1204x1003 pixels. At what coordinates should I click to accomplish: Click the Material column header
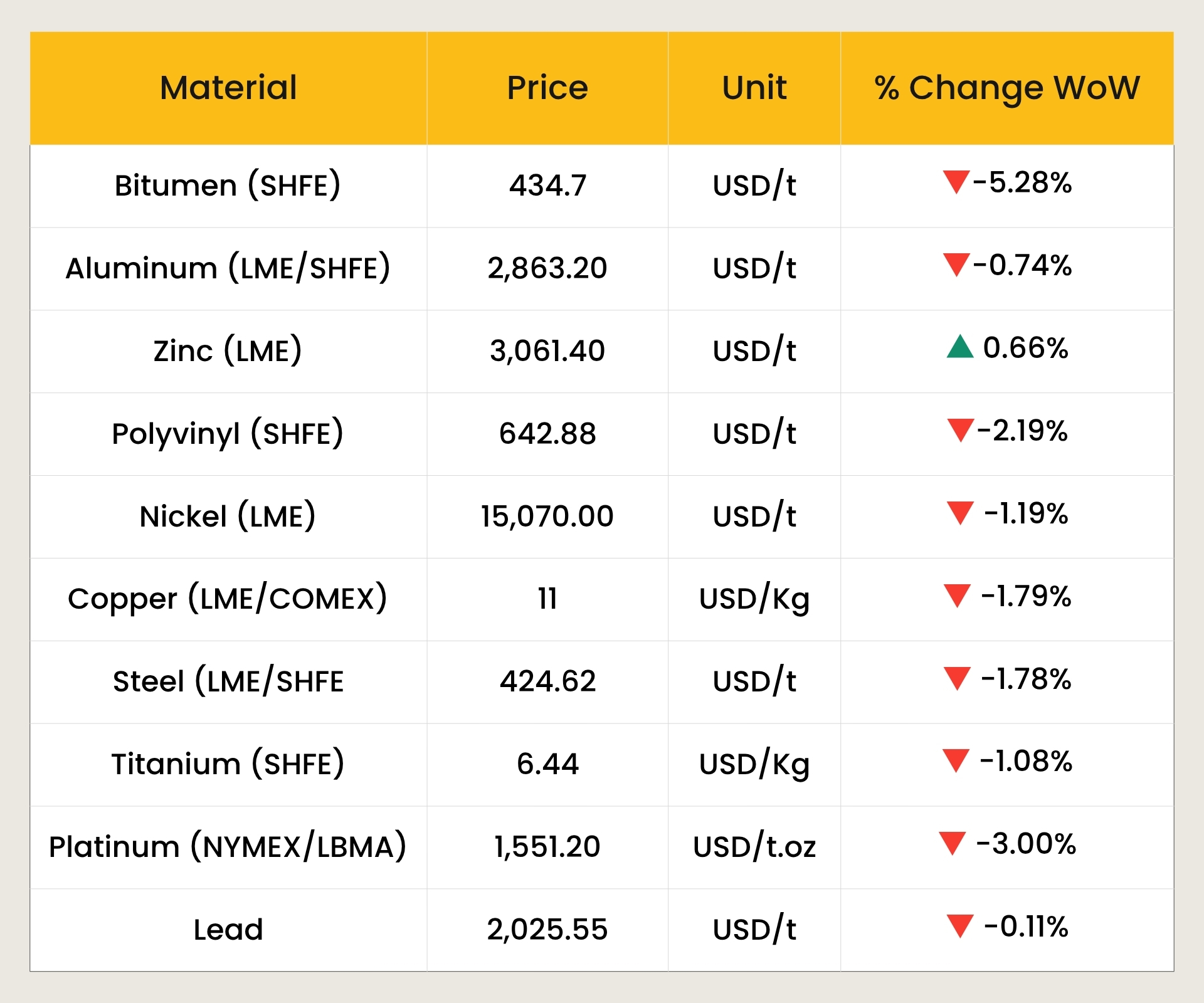pos(228,88)
